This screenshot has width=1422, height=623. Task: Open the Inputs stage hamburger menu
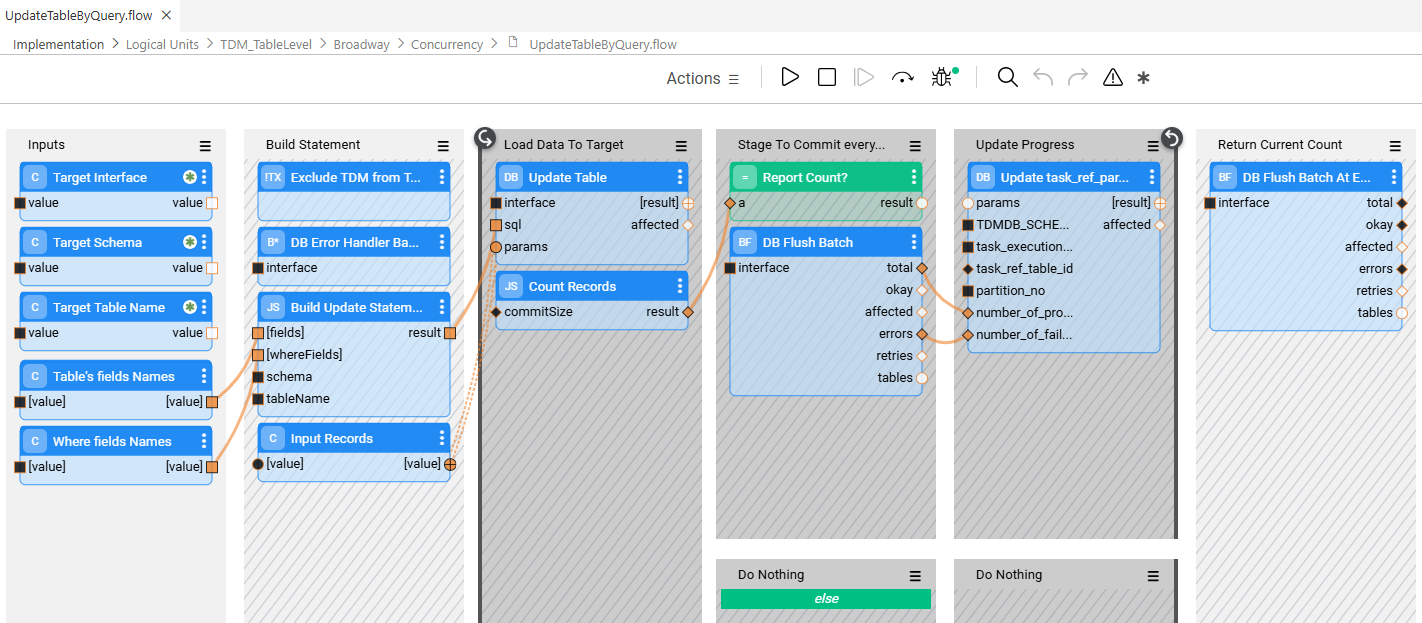pyautogui.click(x=205, y=145)
